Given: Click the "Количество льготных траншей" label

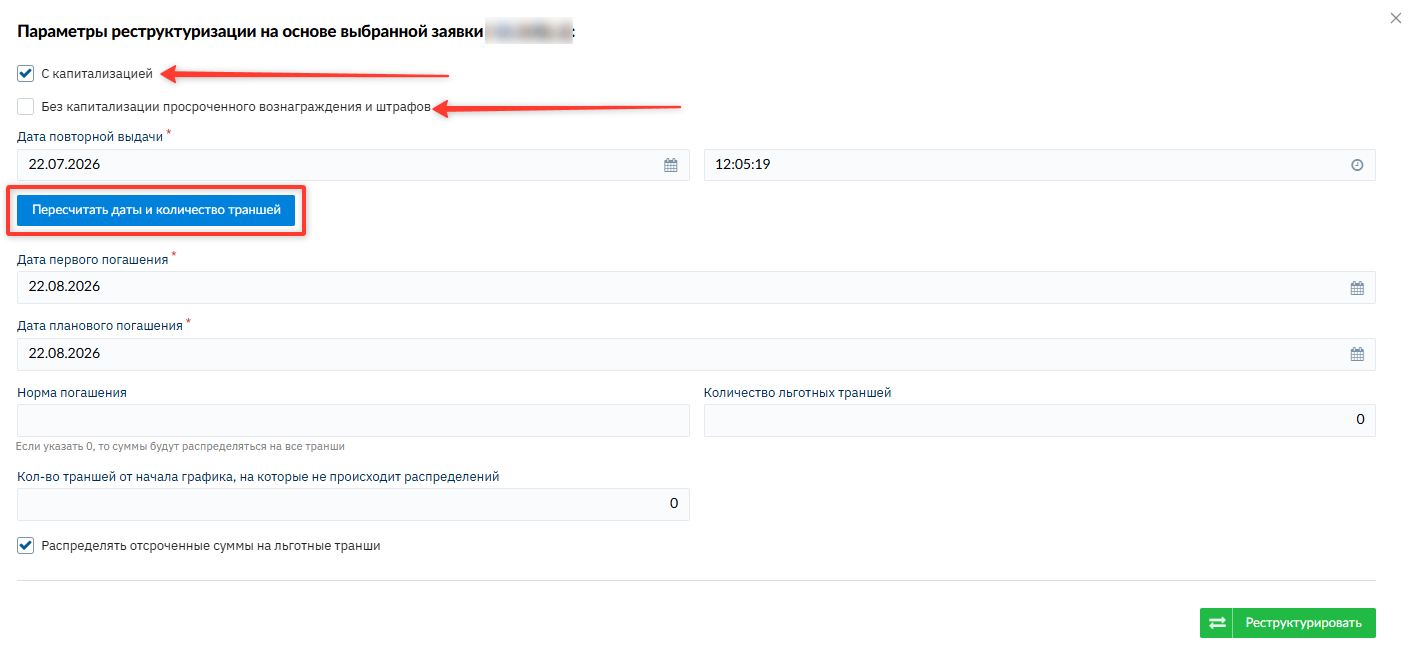Looking at the screenshot, I should pos(798,393).
